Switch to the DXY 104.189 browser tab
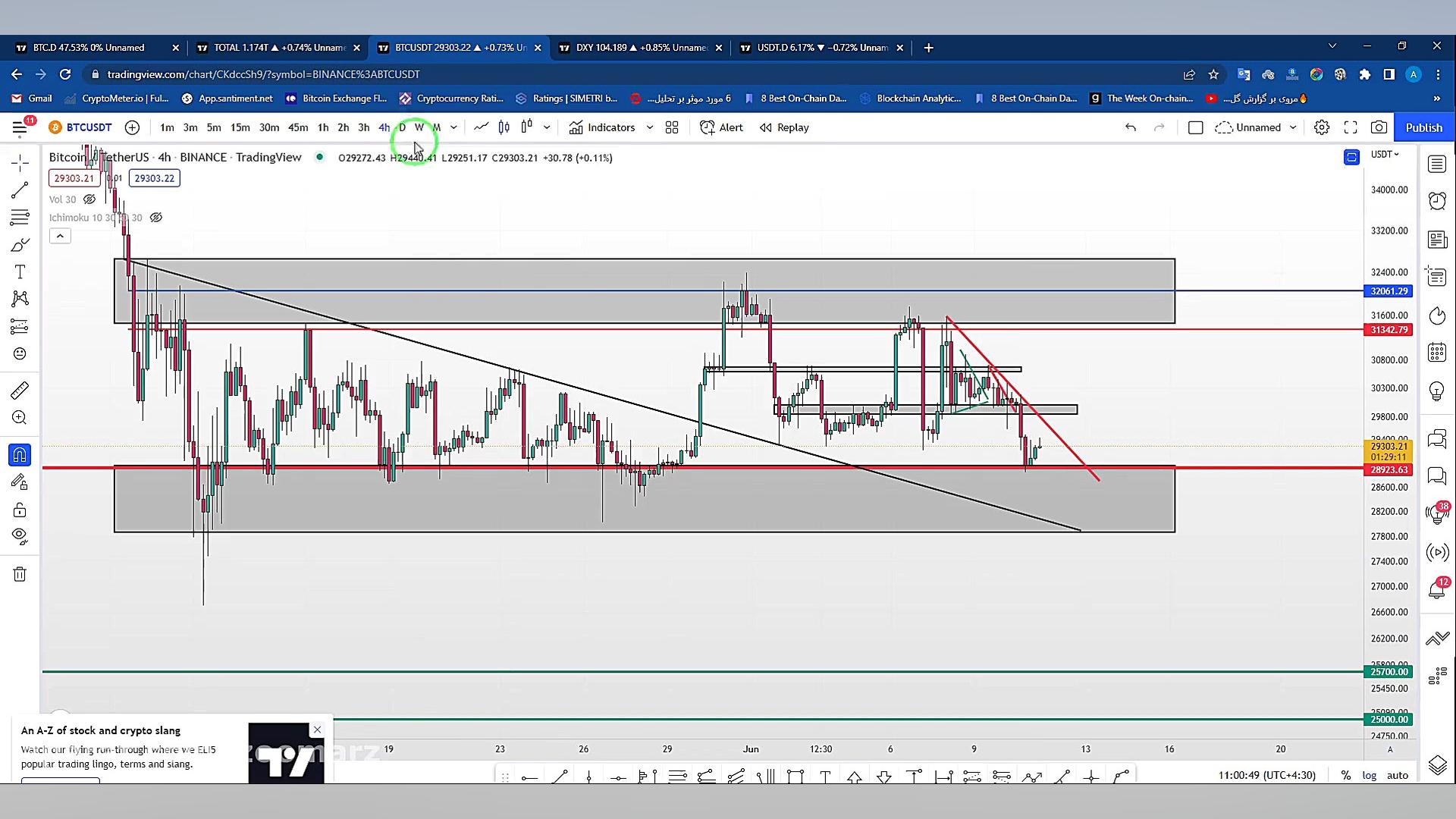Screen dimensions: 1456x819 tap(639, 47)
